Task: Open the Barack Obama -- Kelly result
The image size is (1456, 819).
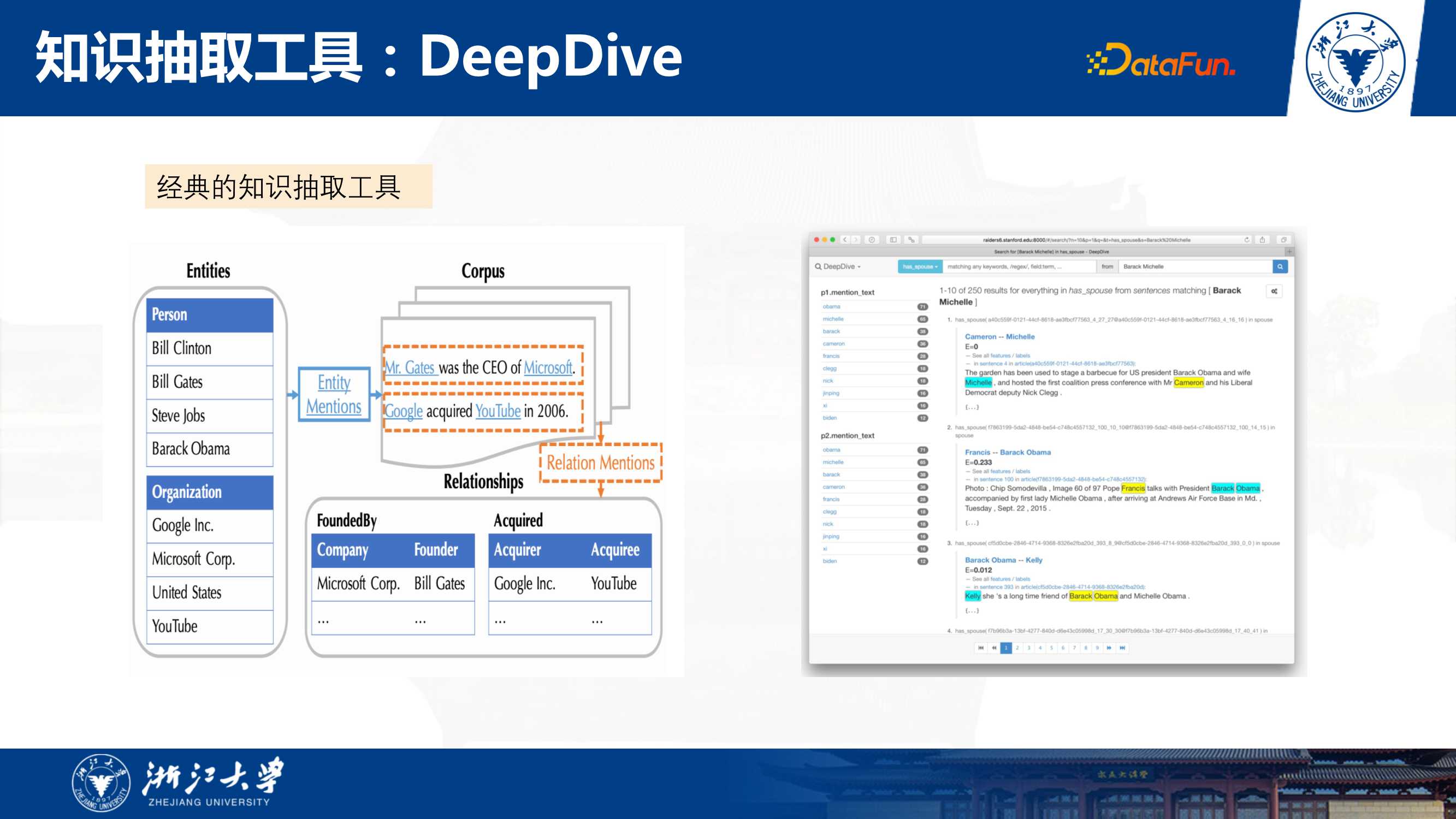Action: point(1003,560)
